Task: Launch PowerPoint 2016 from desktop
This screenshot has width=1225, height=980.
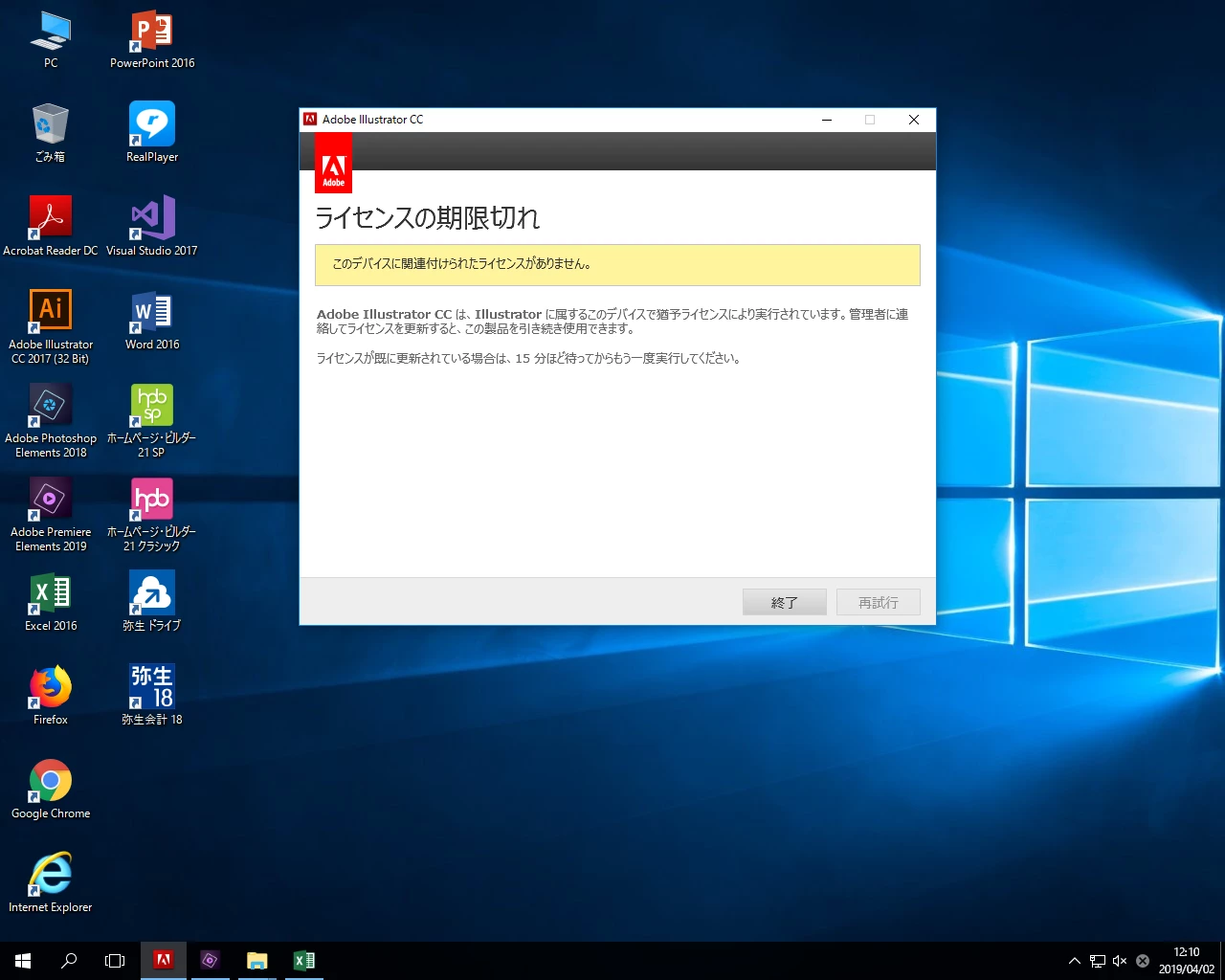Action: (x=152, y=40)
